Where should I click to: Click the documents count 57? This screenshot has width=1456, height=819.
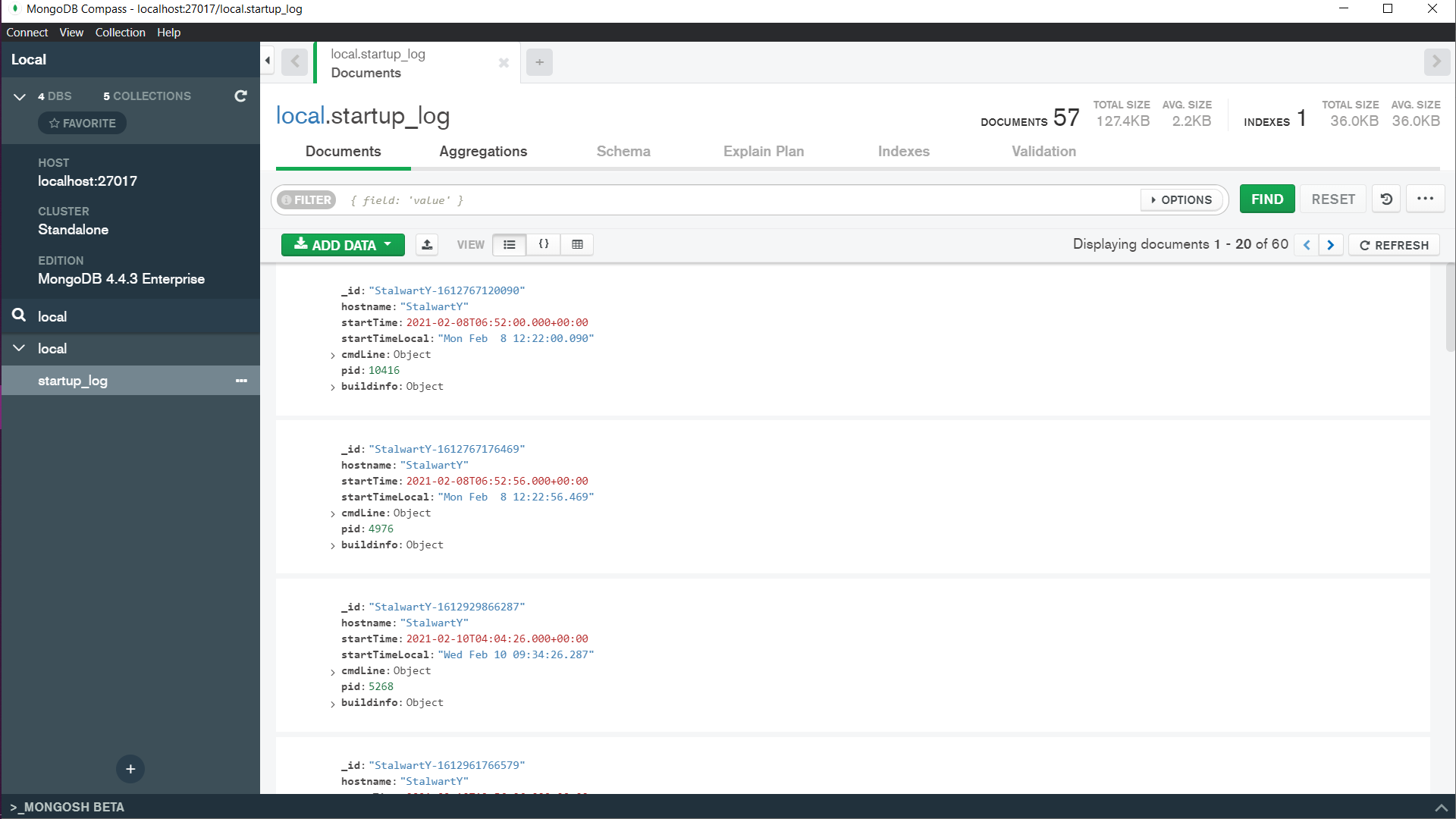coord(1065,118)
